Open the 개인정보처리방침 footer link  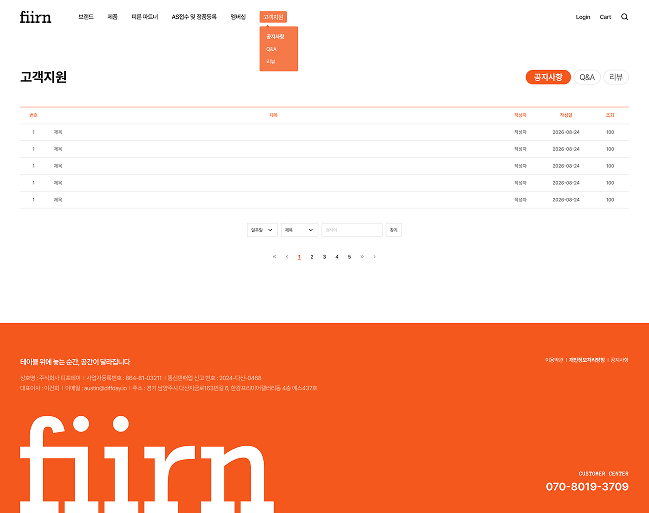pos(587,360)
